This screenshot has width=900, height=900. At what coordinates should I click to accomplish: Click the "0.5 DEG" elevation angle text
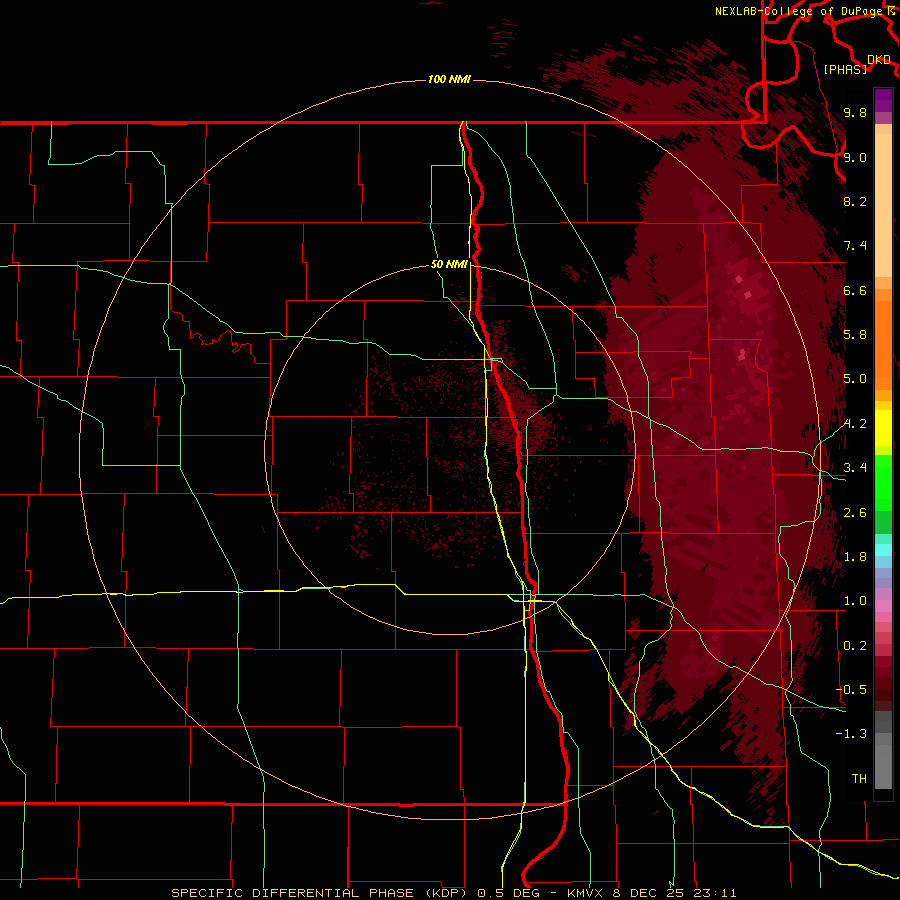tap(507, 893)
